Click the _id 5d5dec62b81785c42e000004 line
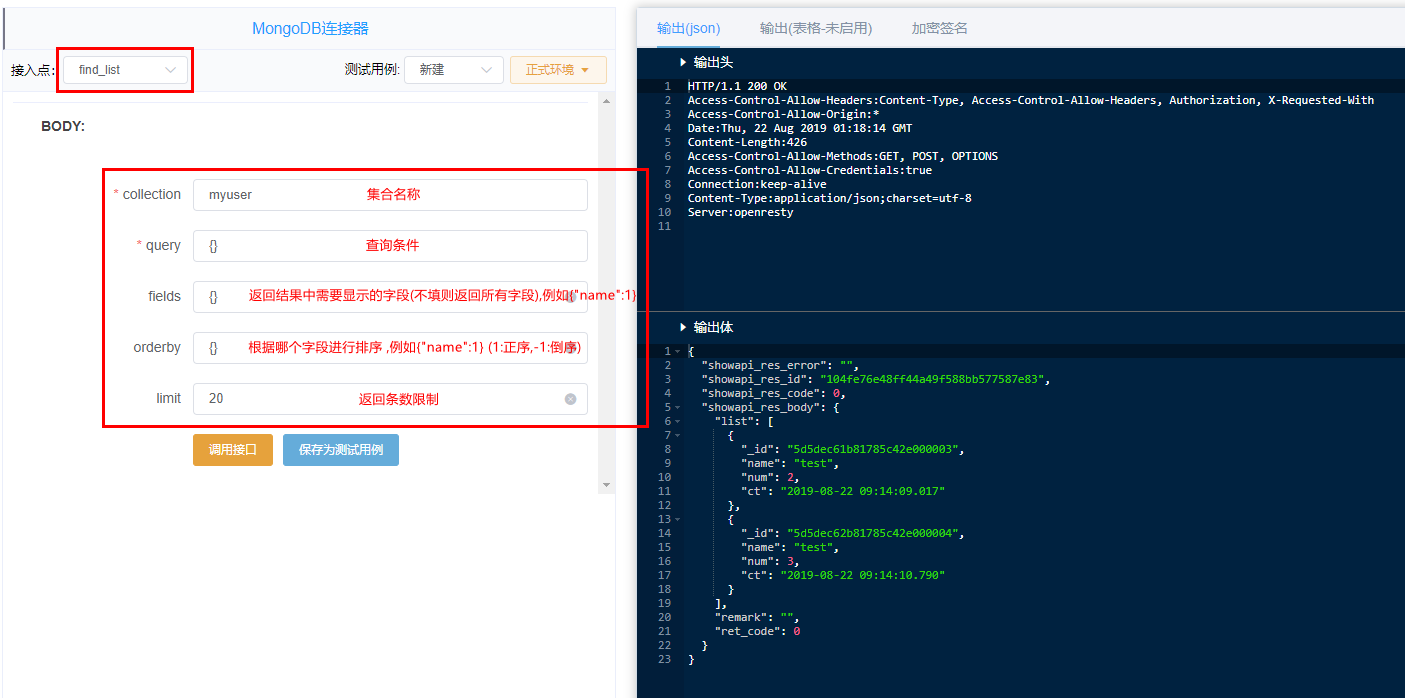The width and height of the screenshot is (1405, 698). [x=853, y=533]
